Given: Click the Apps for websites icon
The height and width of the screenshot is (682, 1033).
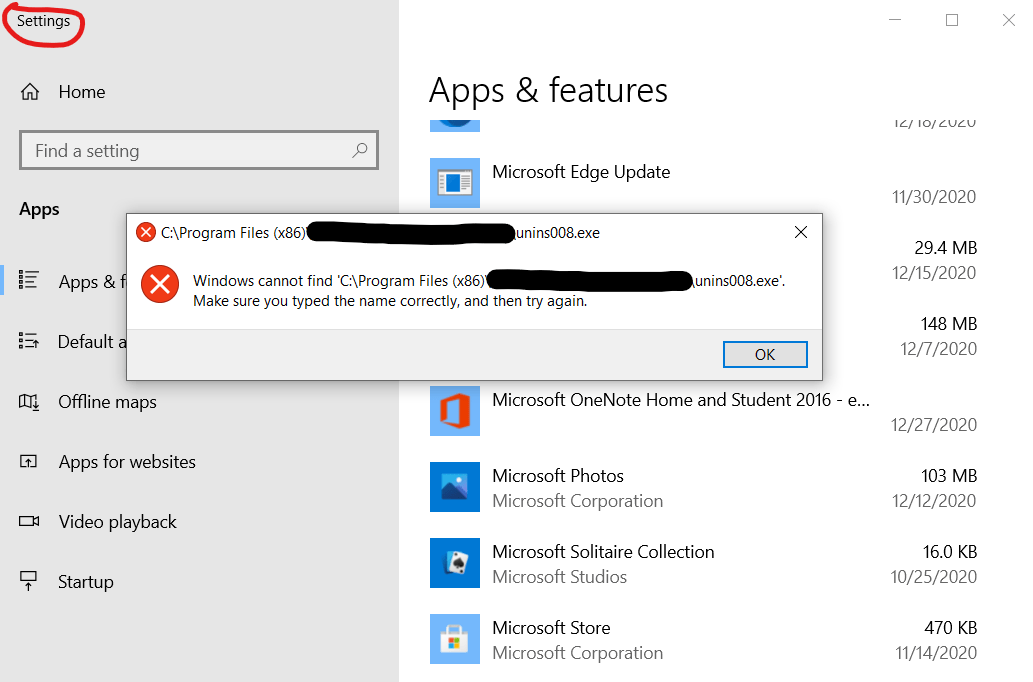Looking at the screenshot, I should (x=28, y=461).
